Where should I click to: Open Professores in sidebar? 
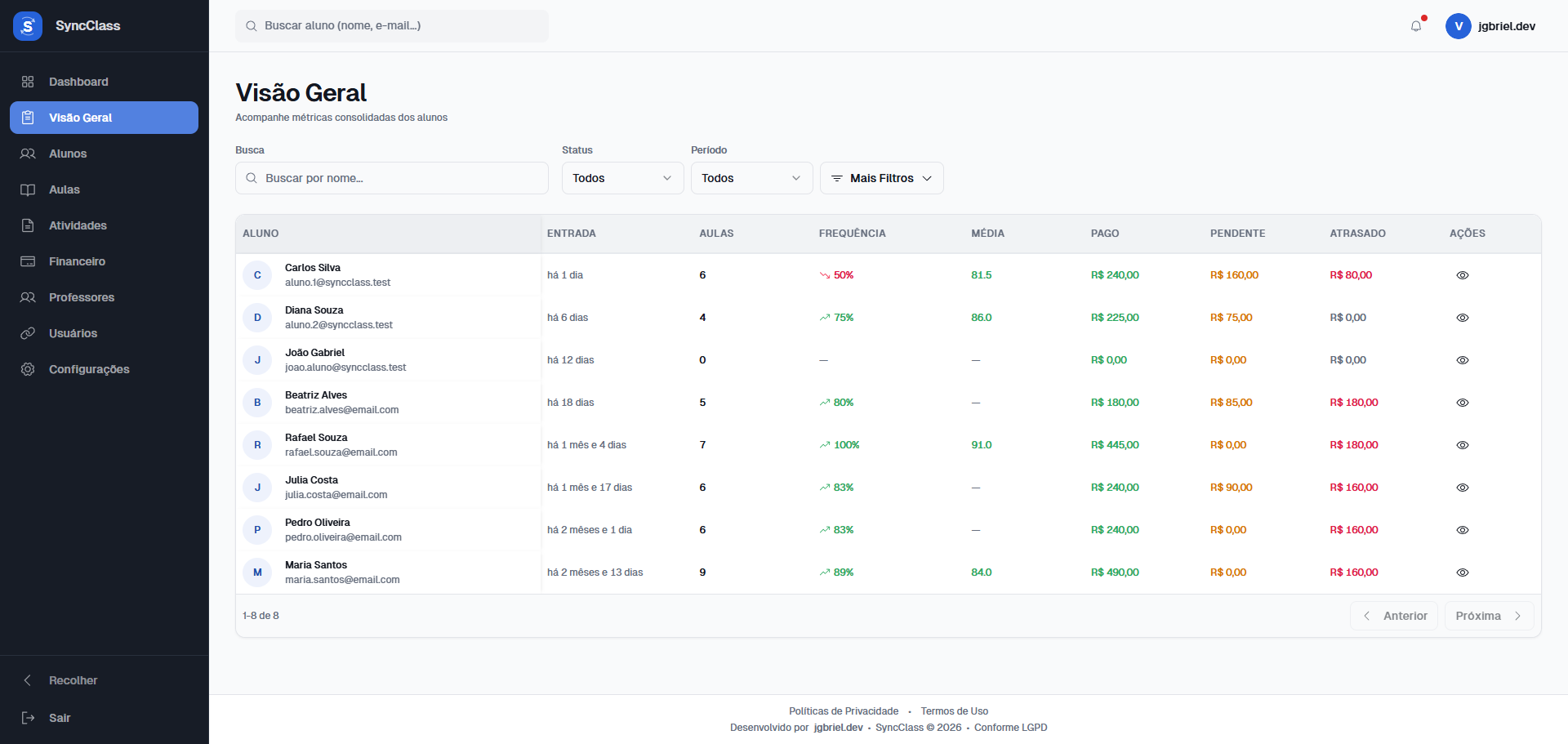pos(104,297)
